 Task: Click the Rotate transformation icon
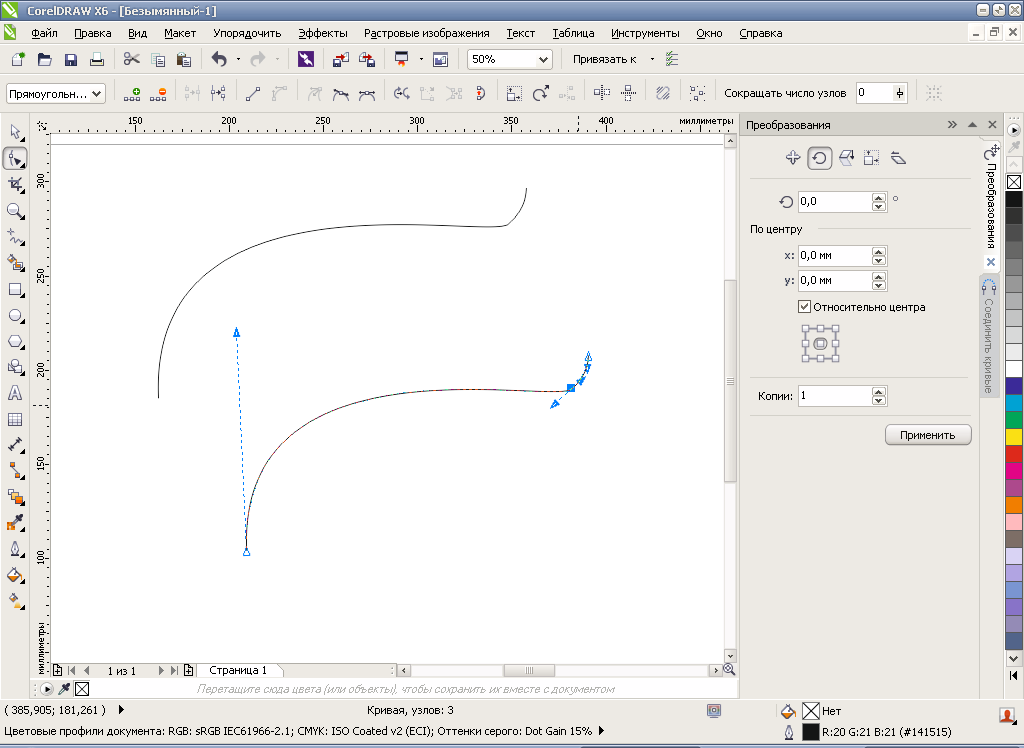(x=820, y=158)
